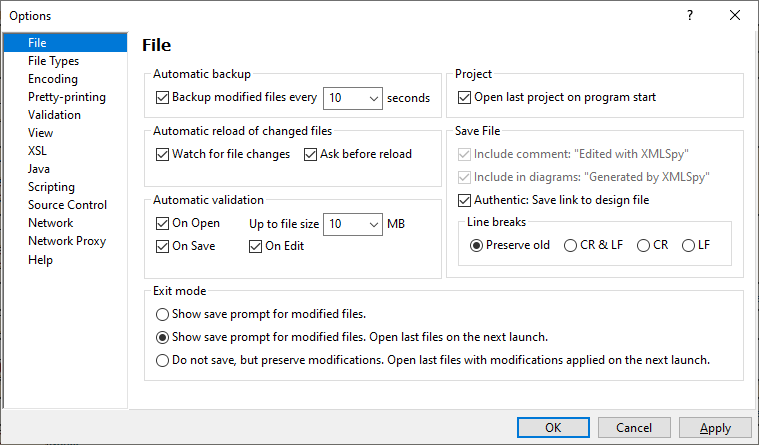Viewport: 759px width, 445px height.
Task: Open the Encoding options page
Action: pos(53,79)
